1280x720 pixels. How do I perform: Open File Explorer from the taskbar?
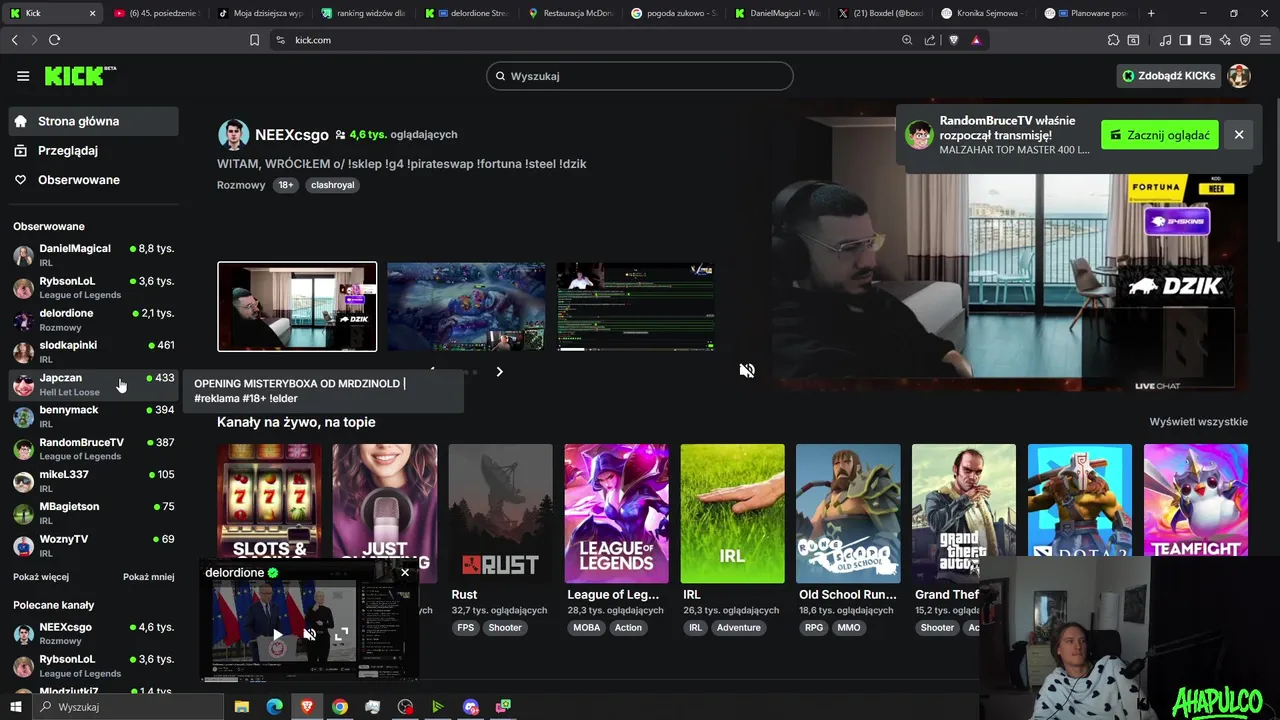pyautogui.click(x=241, y=707)
